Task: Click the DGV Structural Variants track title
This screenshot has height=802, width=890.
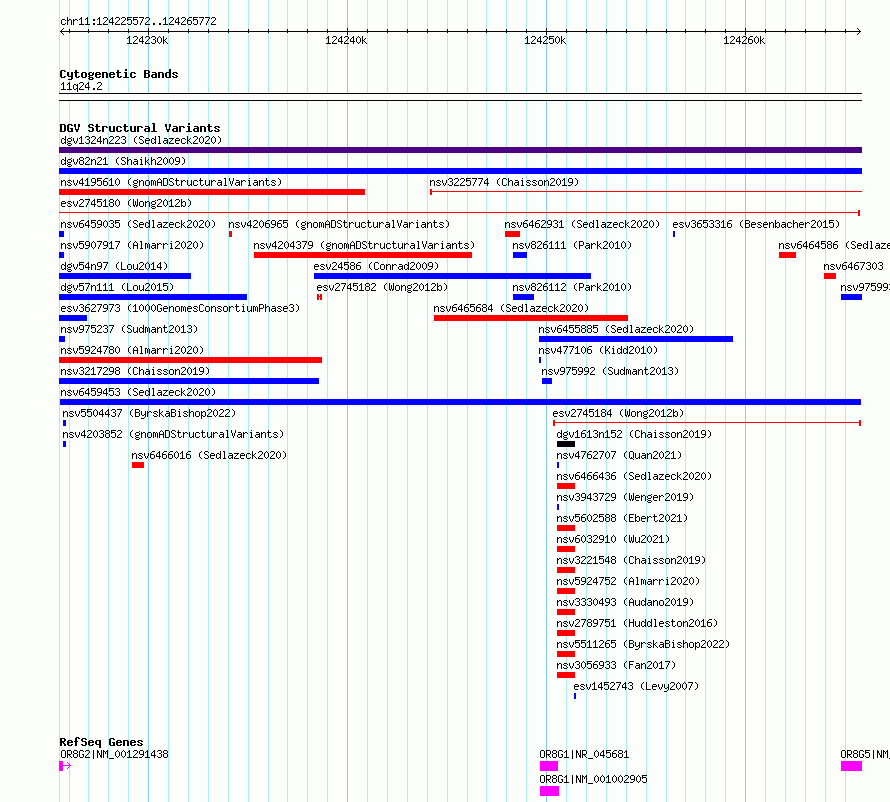Action: coord(140,128)
